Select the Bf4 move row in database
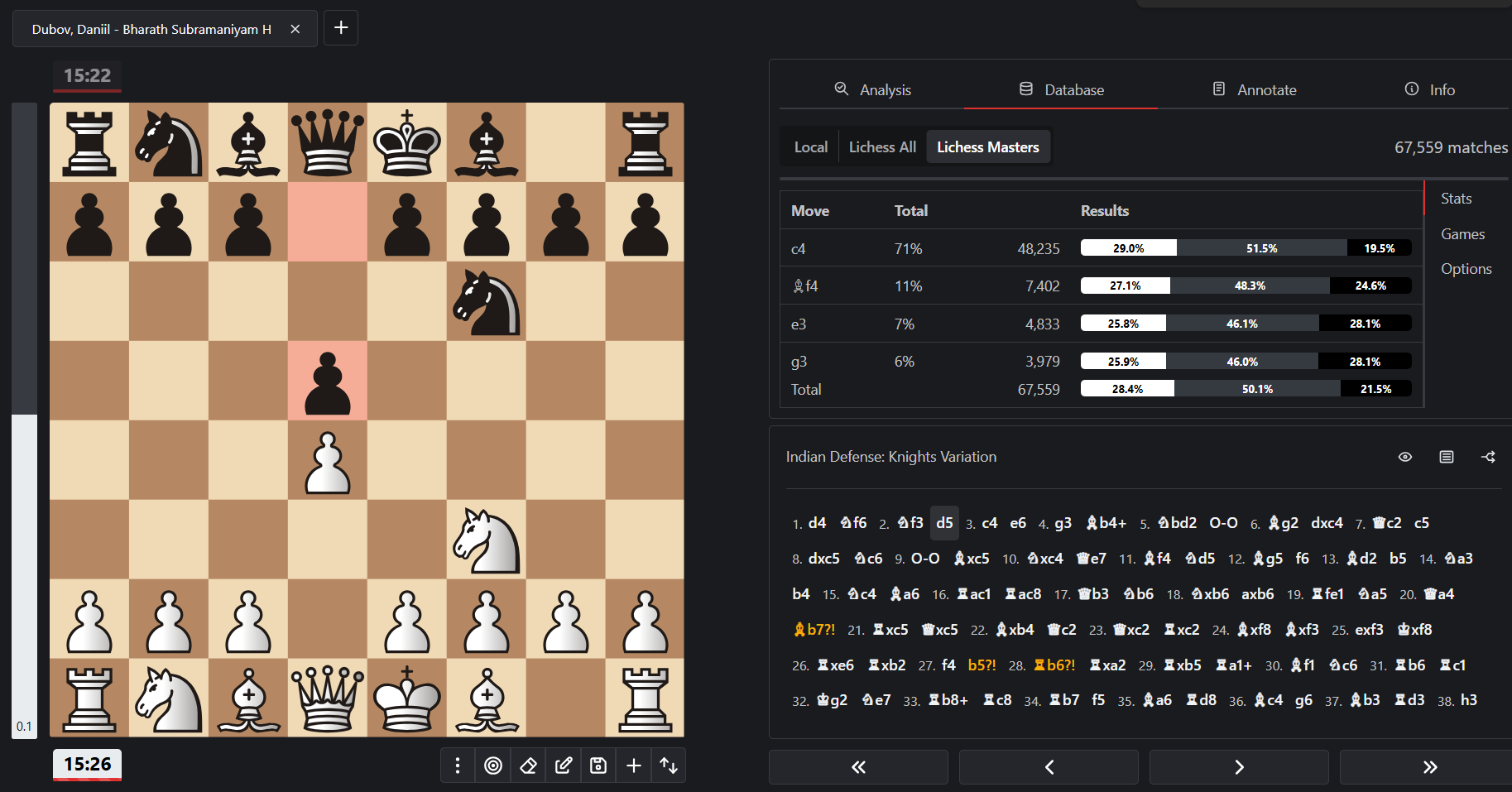The height and width of the screenshot is (792, 1512). (x=1102, y=286)
